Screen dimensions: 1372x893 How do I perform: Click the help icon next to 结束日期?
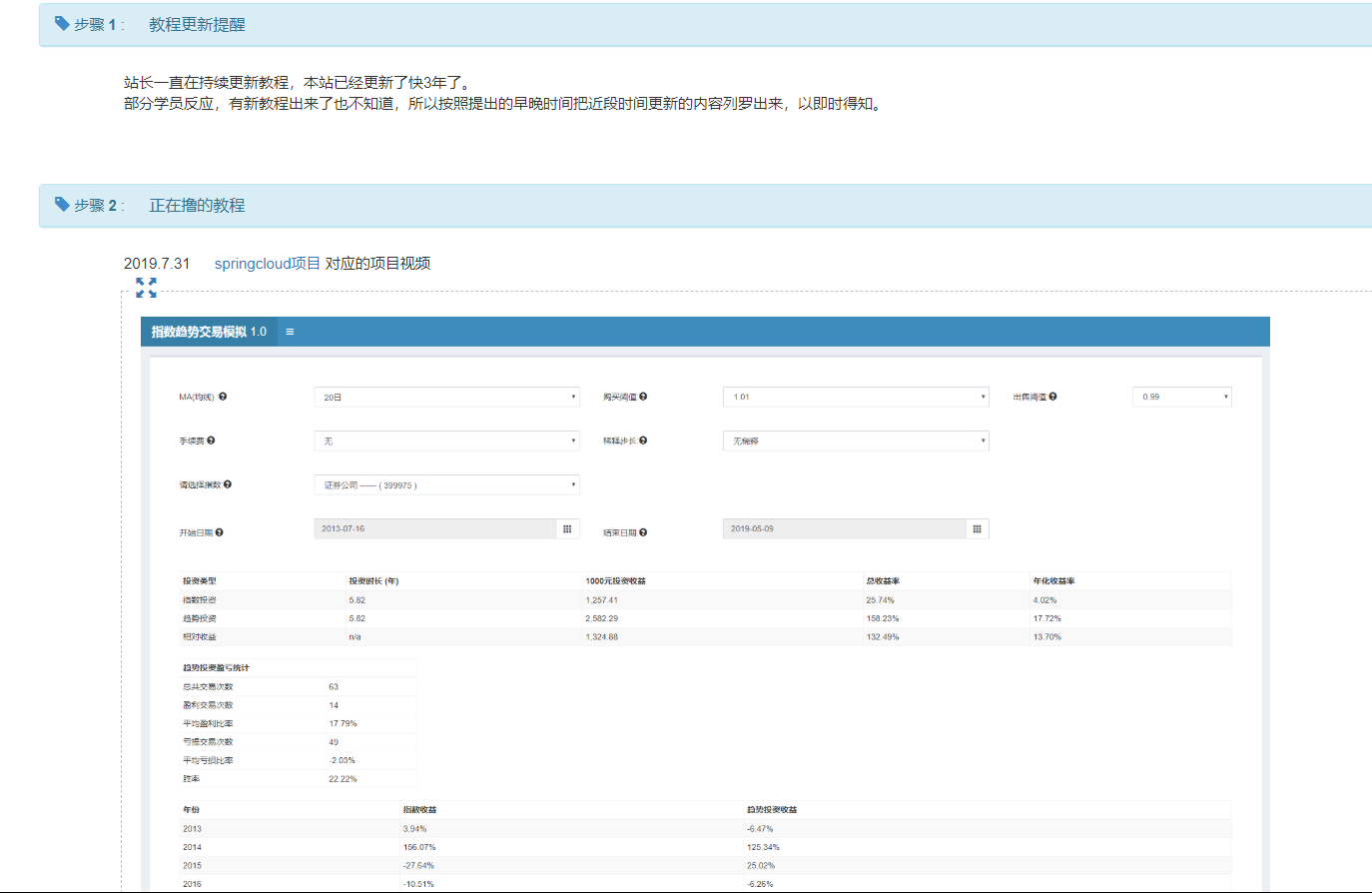pos(643,532)
